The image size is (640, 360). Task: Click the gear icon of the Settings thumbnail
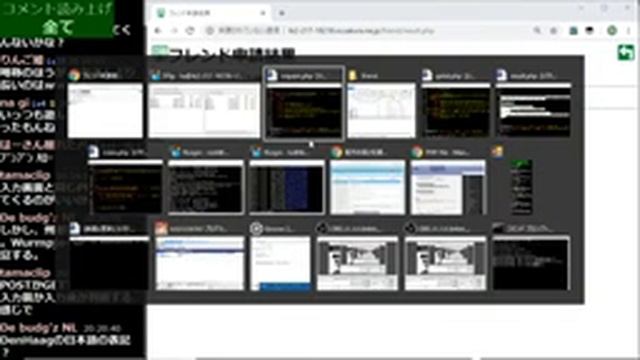[x=256, y=229]
